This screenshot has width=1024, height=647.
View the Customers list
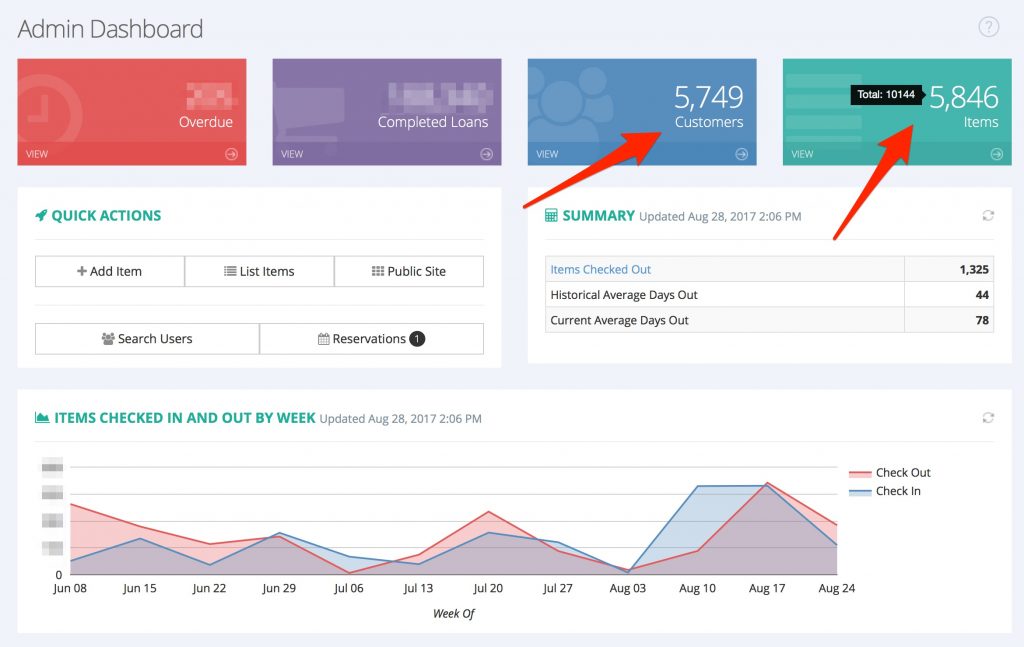(x=546, y=154)
